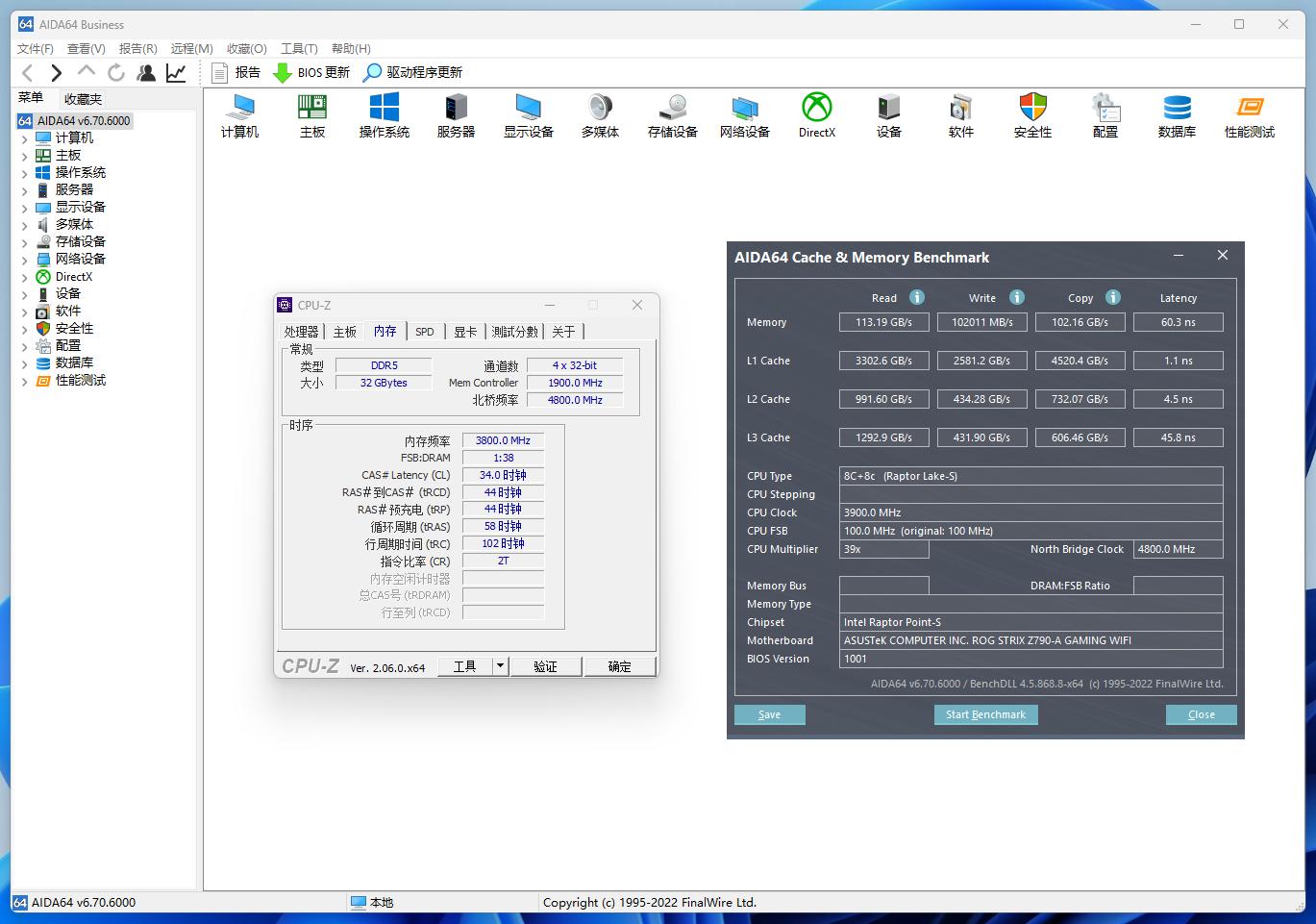The width and height of the screenshot is (1316, 924).
Task: Switch to the SPD tab in CPU-Z
Action: 425,332
